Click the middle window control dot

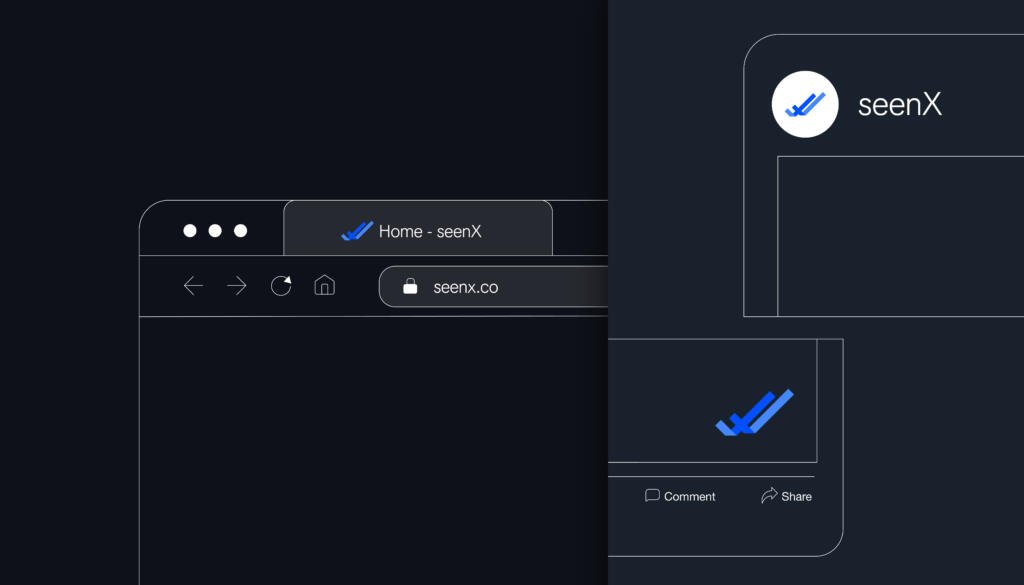coord(215,231)
